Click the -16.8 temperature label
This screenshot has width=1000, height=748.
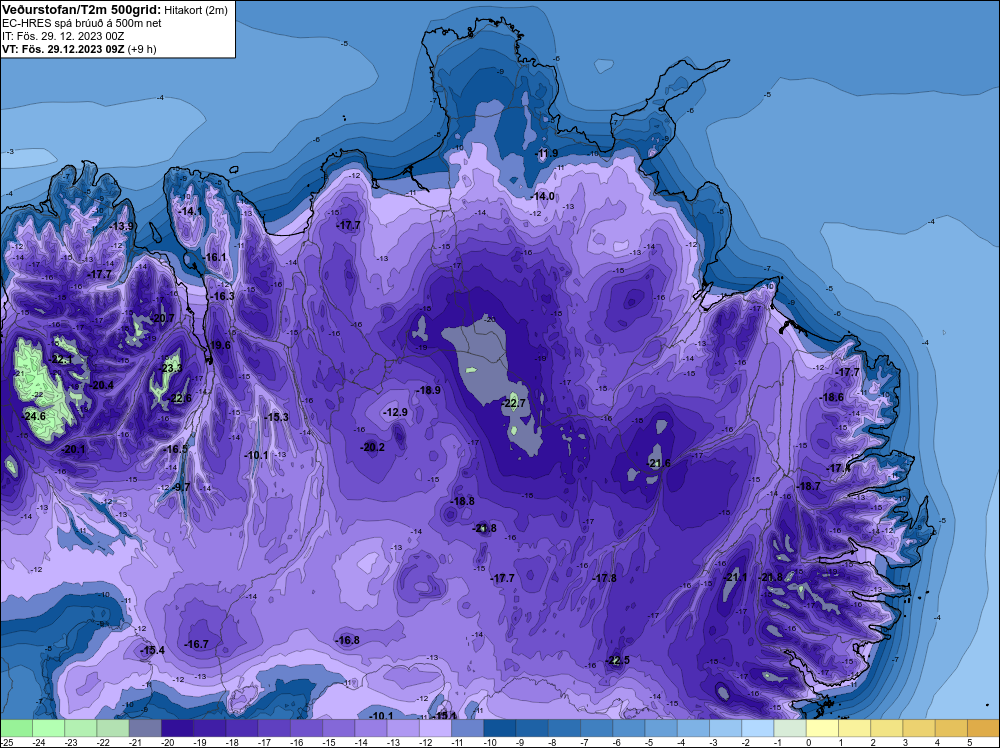tap(348, 640)
